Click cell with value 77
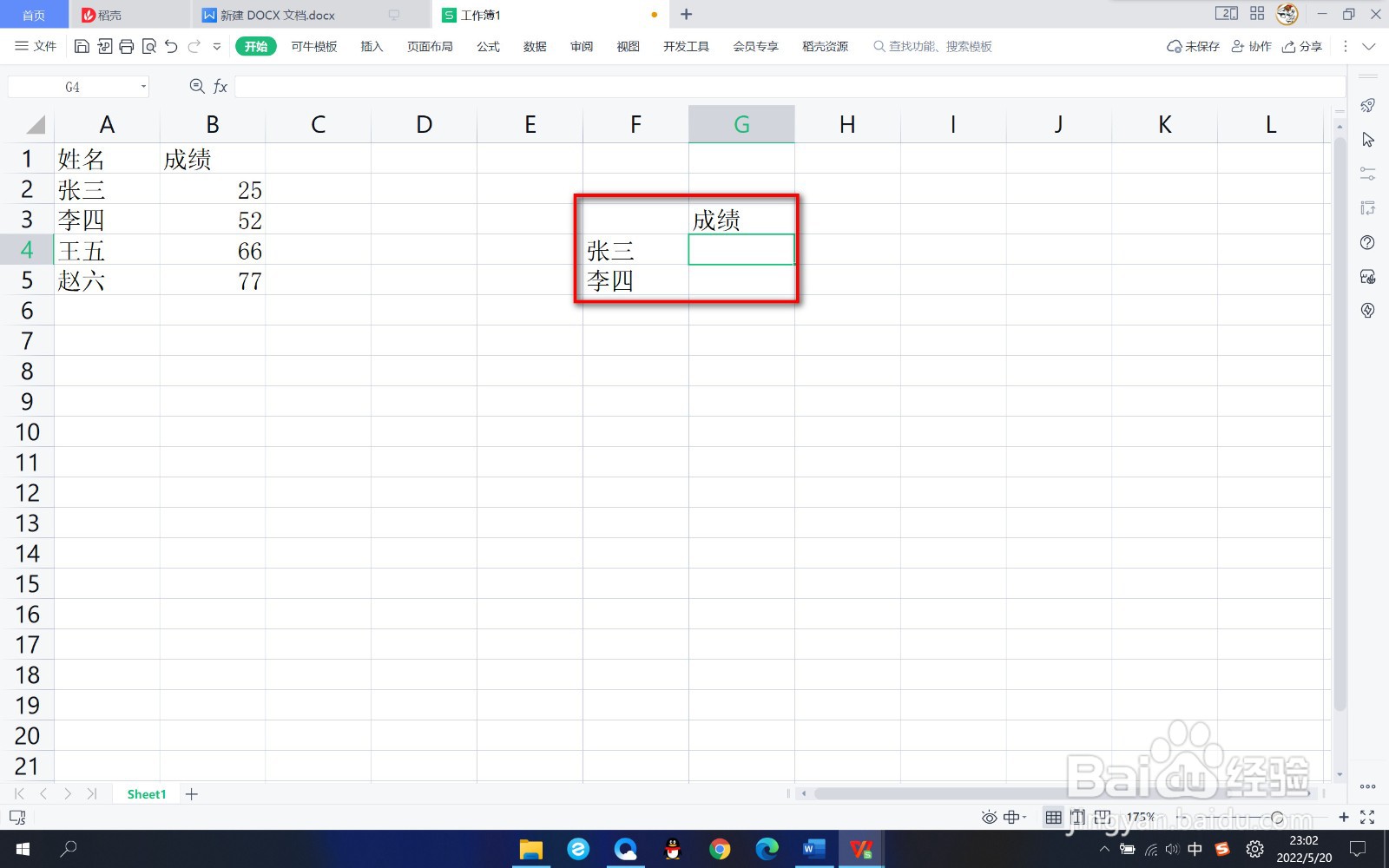The width and height of the screenshot is (1389, 868). 213,280
